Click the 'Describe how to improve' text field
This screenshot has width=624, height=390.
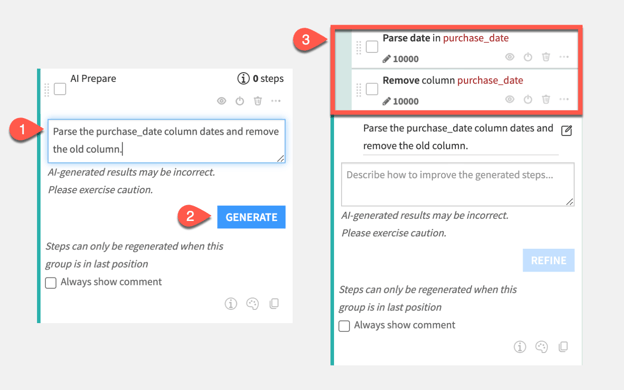(458, 184)
